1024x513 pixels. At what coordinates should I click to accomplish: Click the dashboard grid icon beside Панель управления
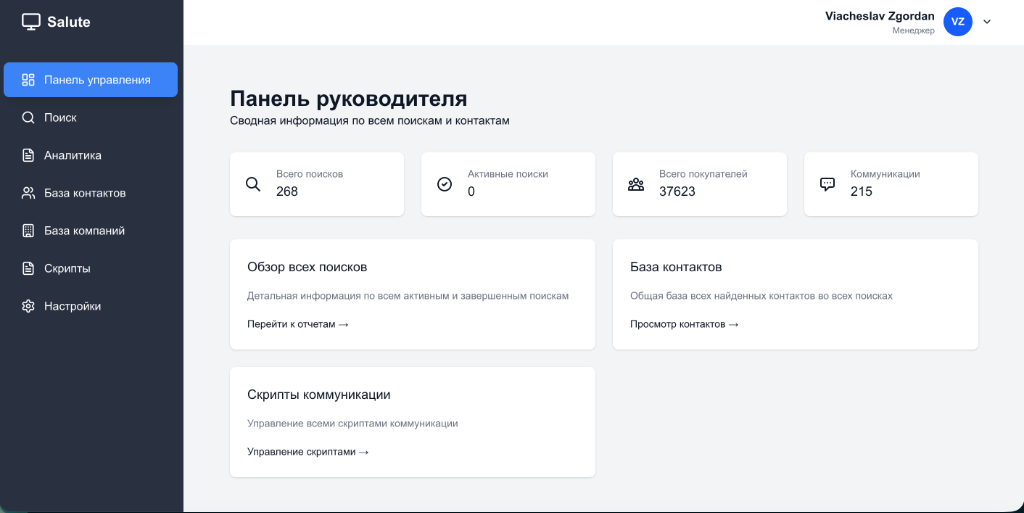[28, 80]
